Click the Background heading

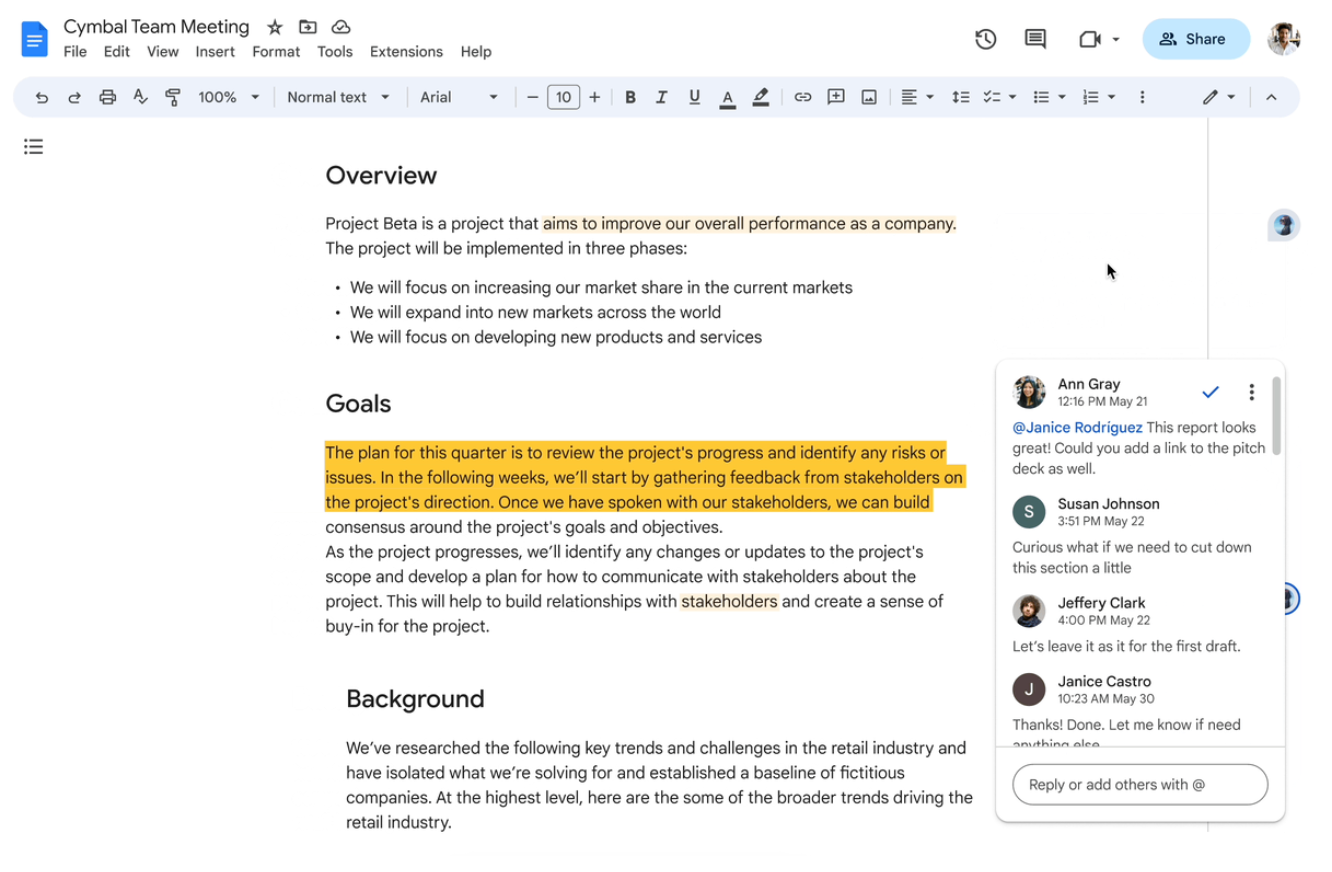tap(415, 699)
